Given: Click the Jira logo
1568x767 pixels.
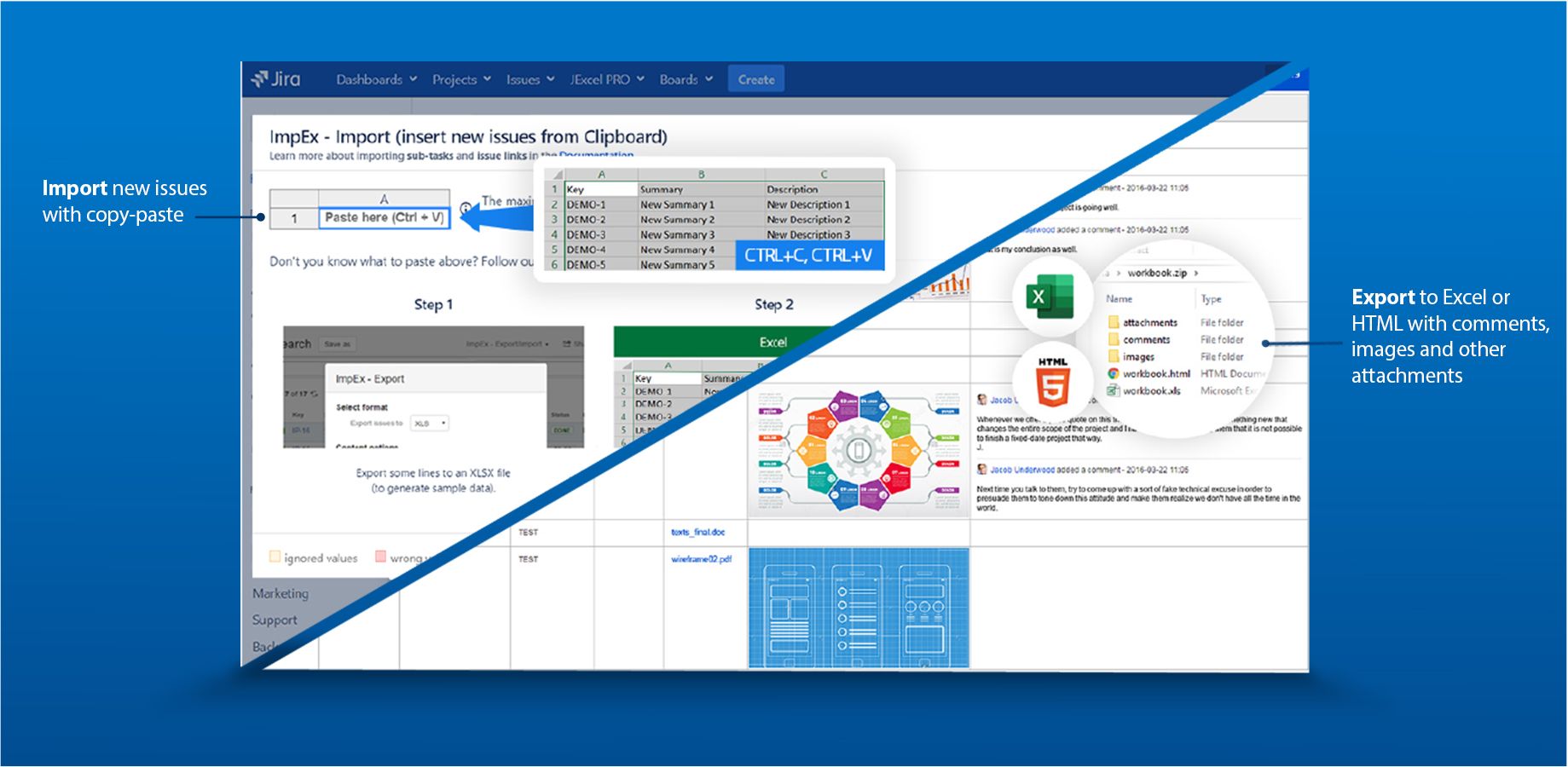Looking at the screenshot, I should coord(275,79).
